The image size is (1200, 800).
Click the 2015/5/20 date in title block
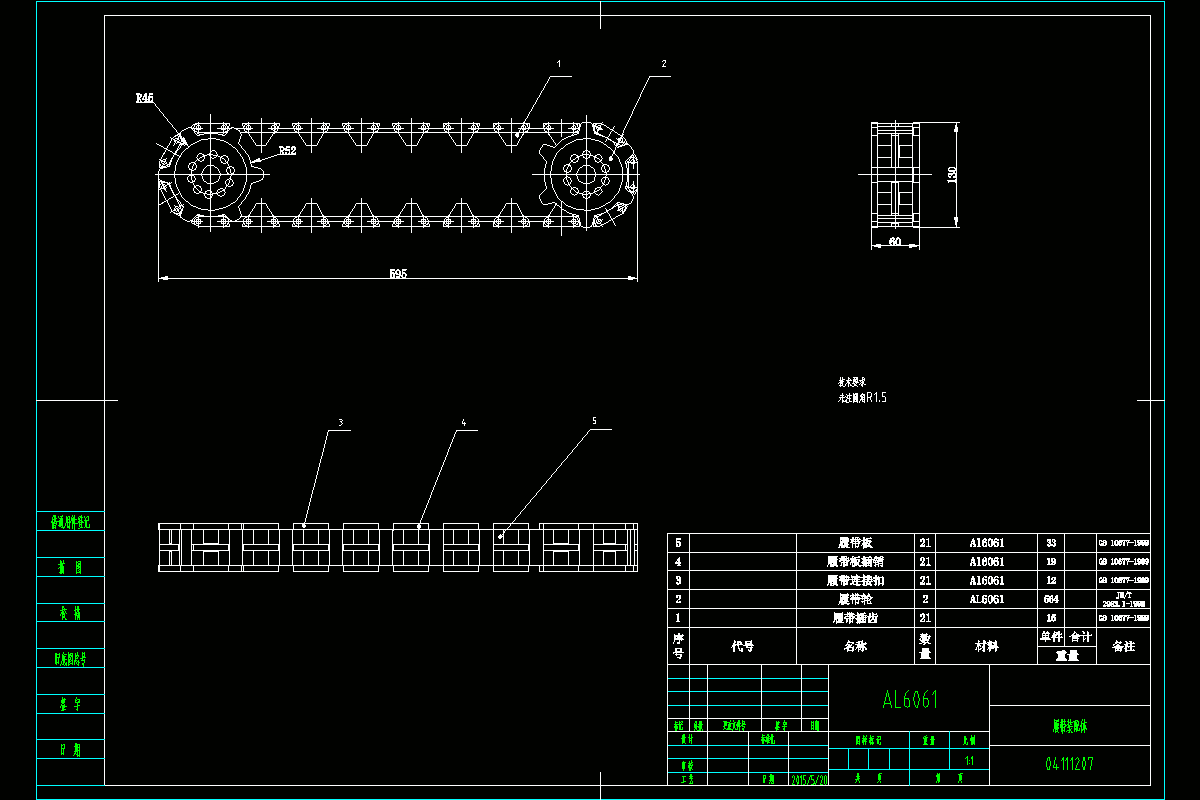[x=809, y=778]
